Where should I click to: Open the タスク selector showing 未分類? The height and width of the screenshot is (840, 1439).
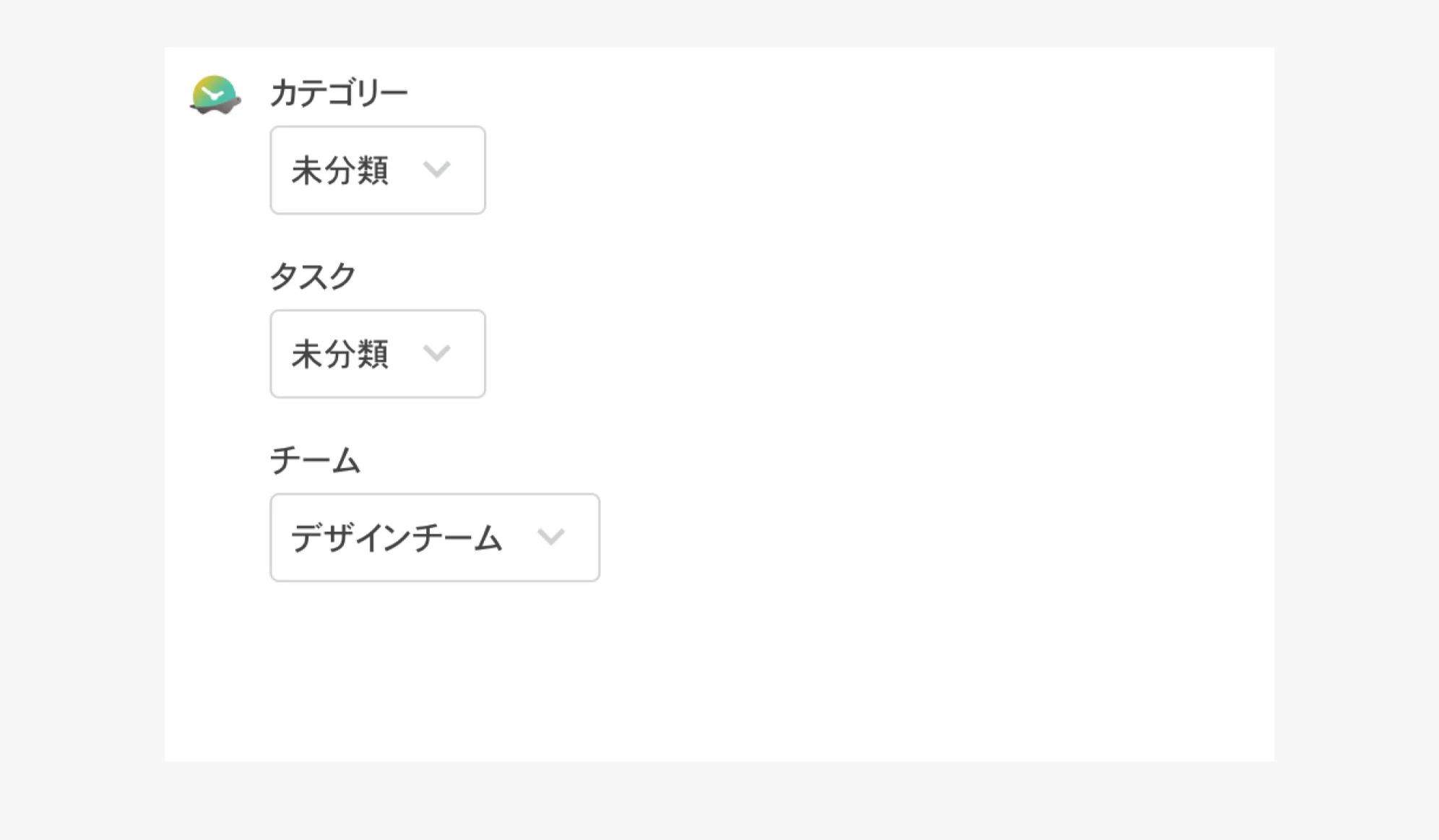(377, 354)
